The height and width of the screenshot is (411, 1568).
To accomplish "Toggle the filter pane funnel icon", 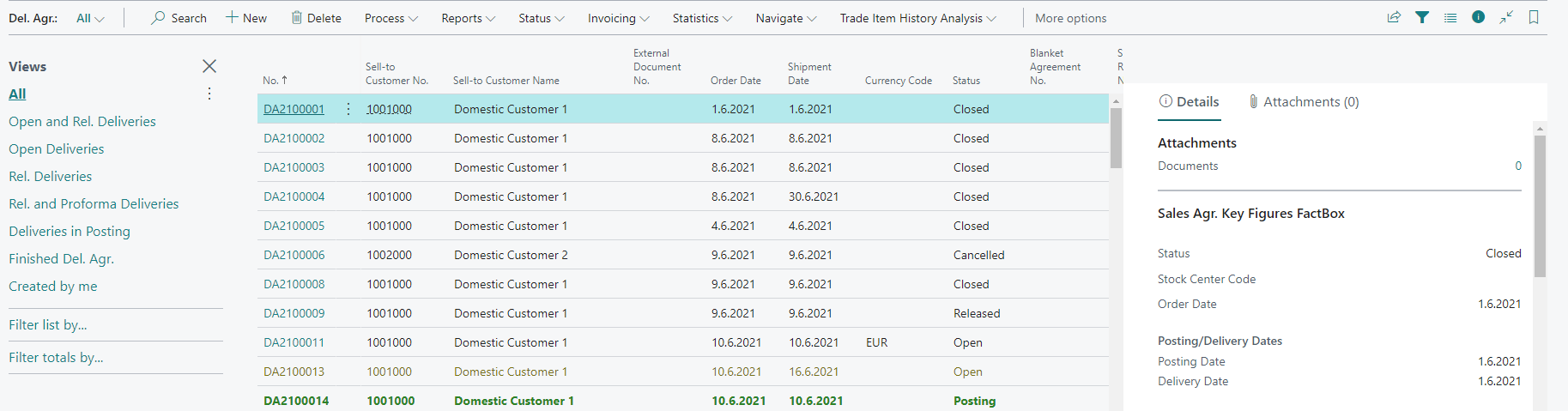I will [1422, 17].
